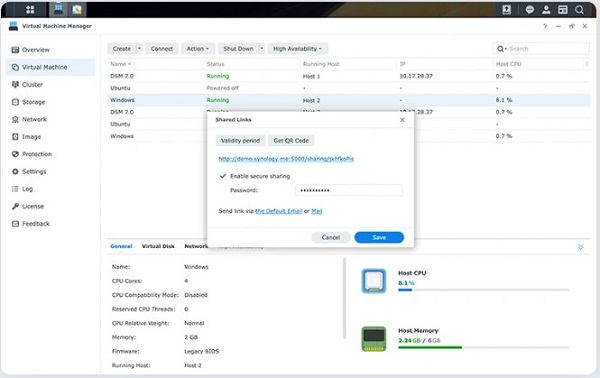This screenshot has height=378, width=600.
Task: Select Virtual Machine sidebar item
Action: (51, 67)
